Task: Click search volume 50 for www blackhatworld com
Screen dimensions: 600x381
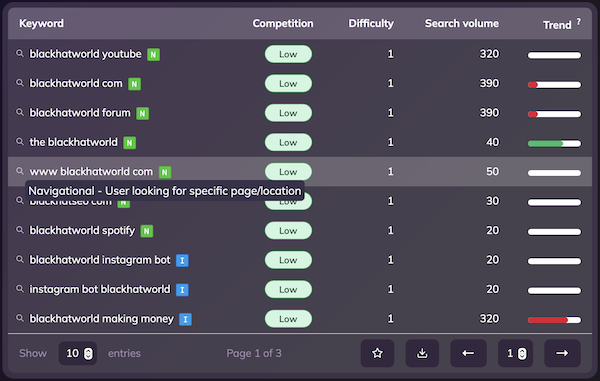Action: [x=492, y=172]
